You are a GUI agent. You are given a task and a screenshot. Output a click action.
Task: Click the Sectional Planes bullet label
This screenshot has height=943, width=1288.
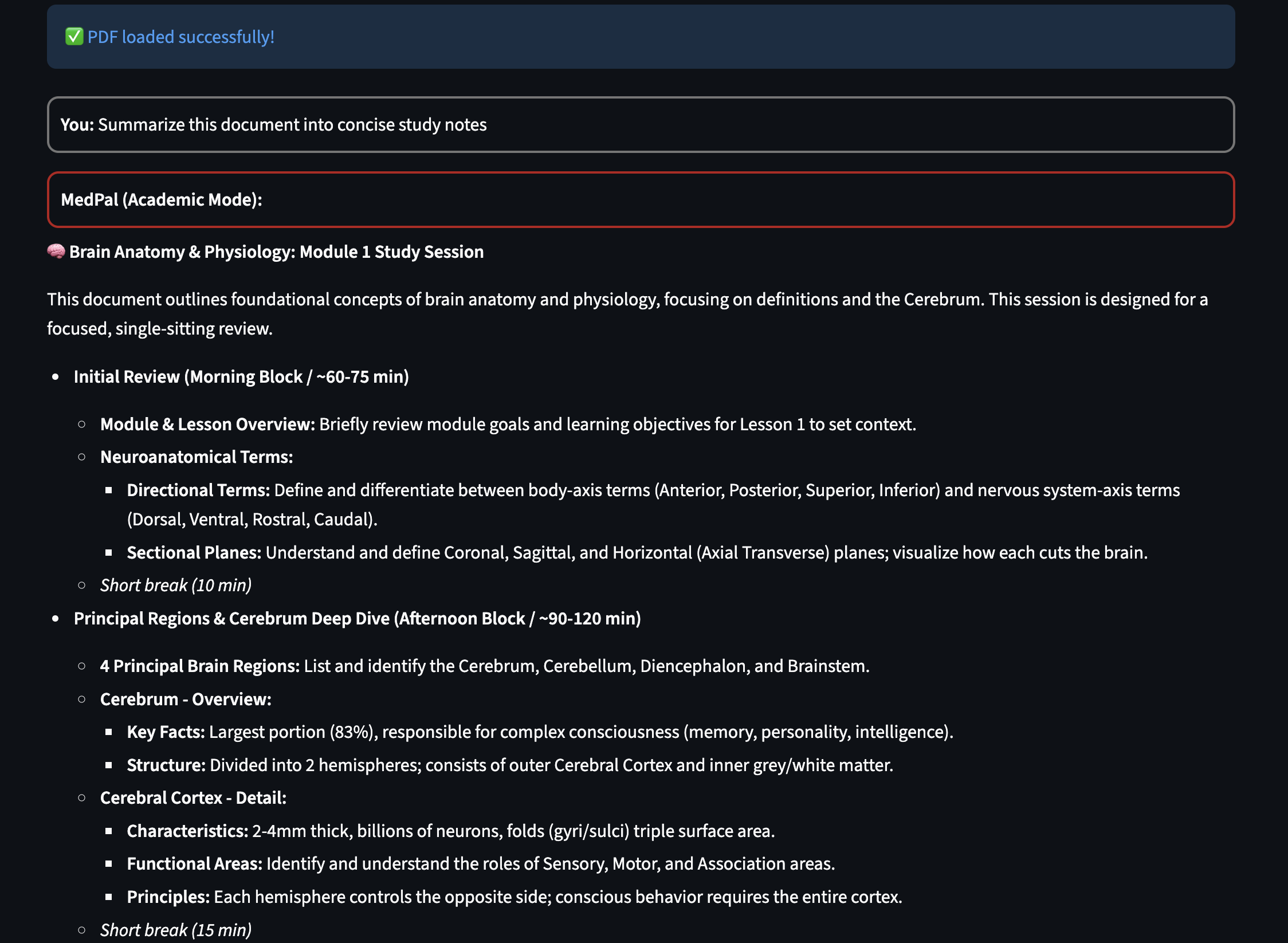click(x=194, y=552)
